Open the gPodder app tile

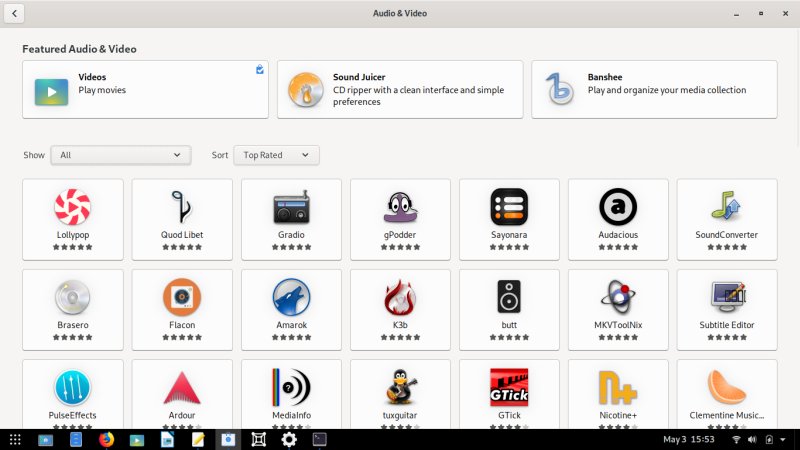(x=401, y=219)
